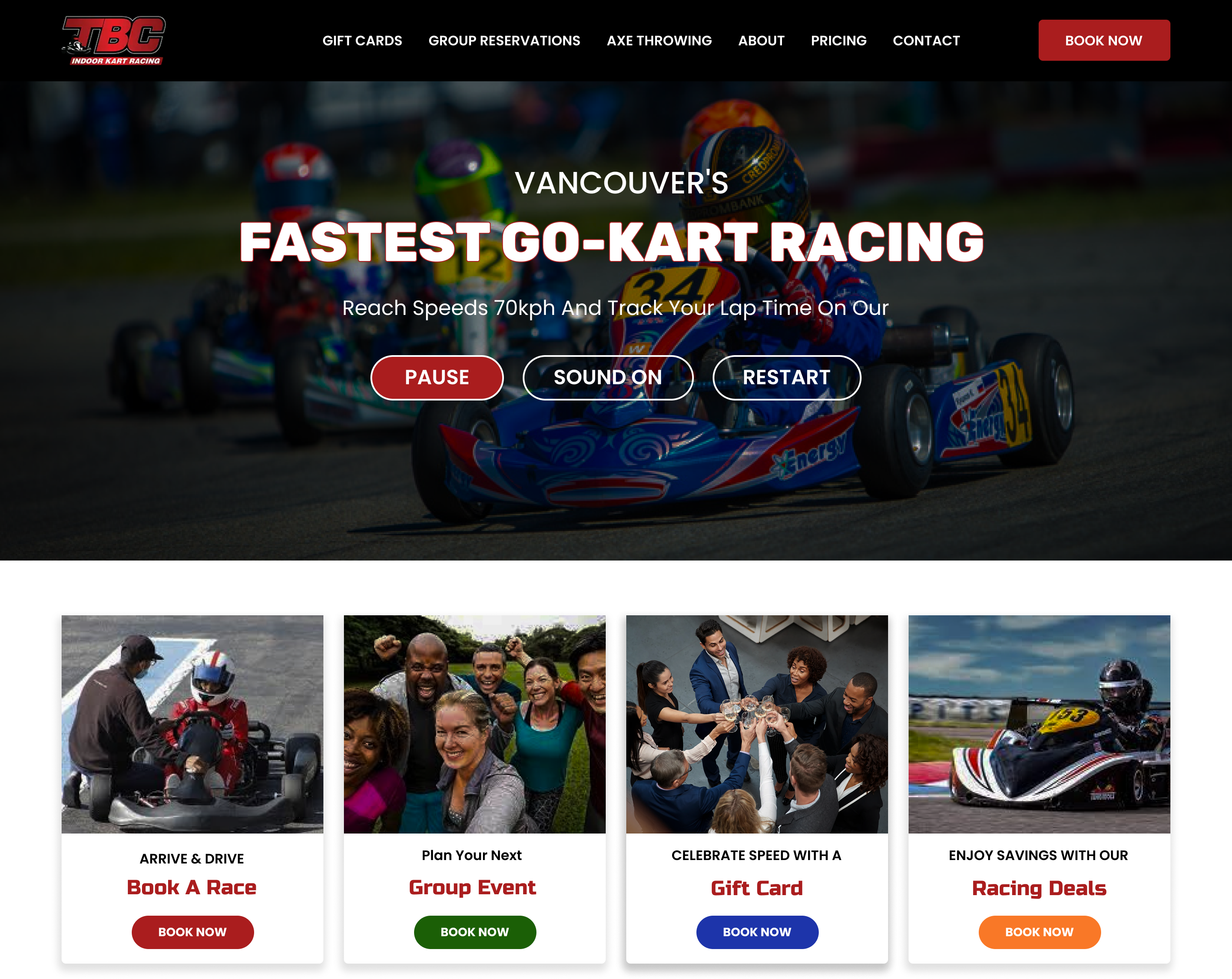Screen dimensions: 1232x979
Task: Click the orange Book Now Racing Deals button
Action: 1039,932
